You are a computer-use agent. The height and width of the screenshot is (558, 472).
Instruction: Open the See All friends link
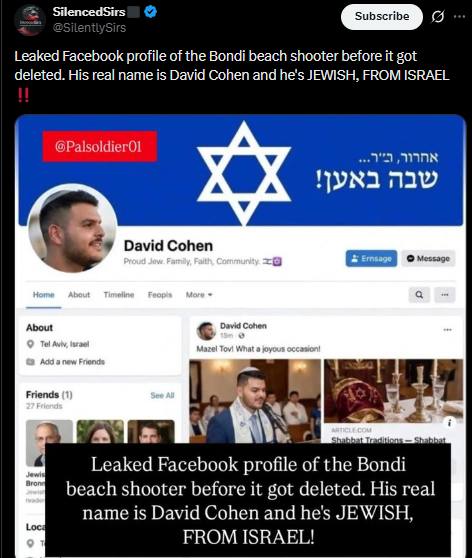(x=162, y=395)
